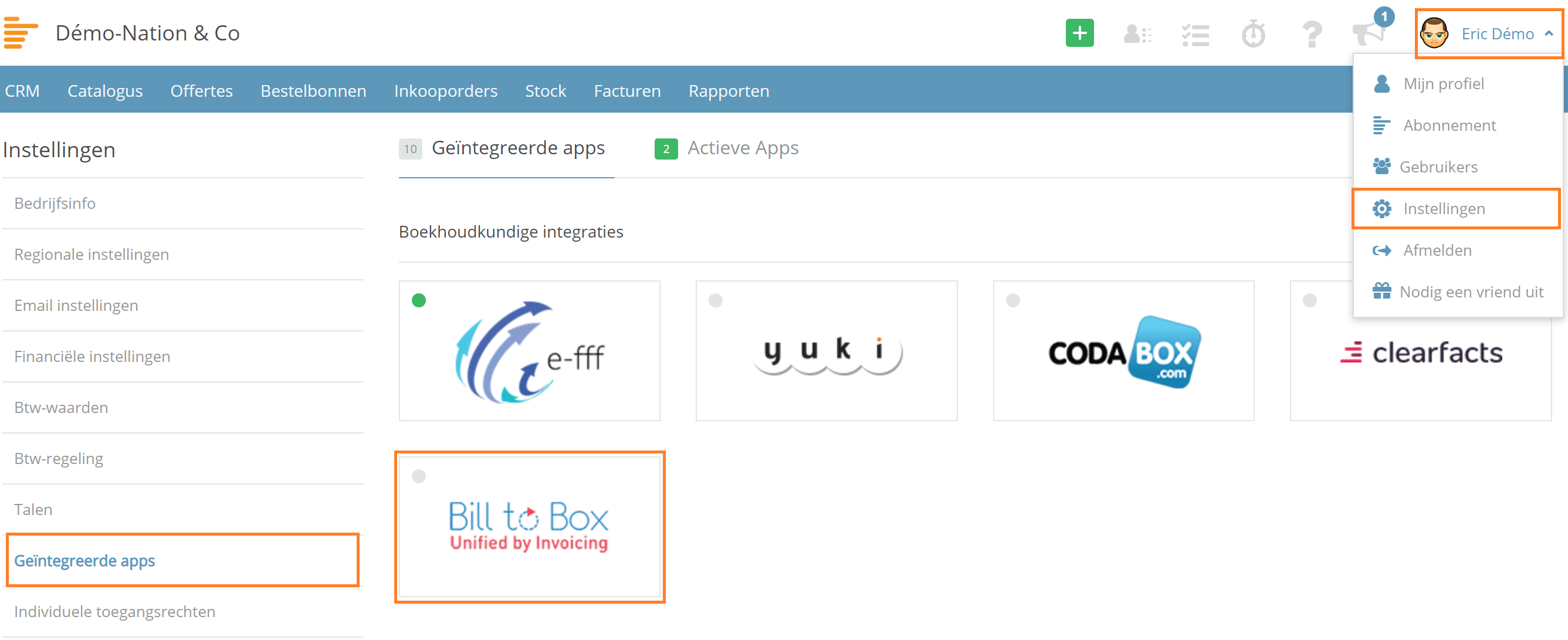Open Btw-regeling settings
Screen dimensions: 1568x640
(x=182, y=459)
